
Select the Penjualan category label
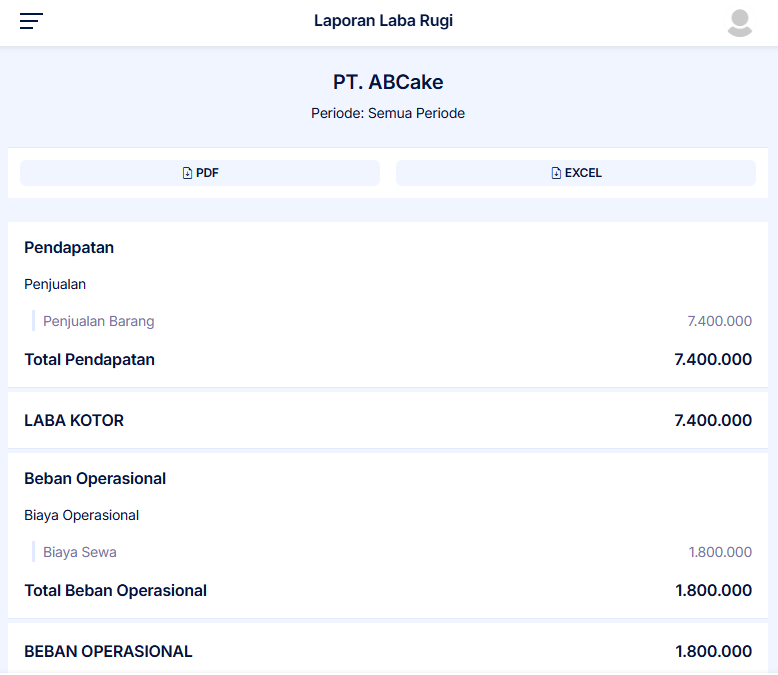[55, 284]
